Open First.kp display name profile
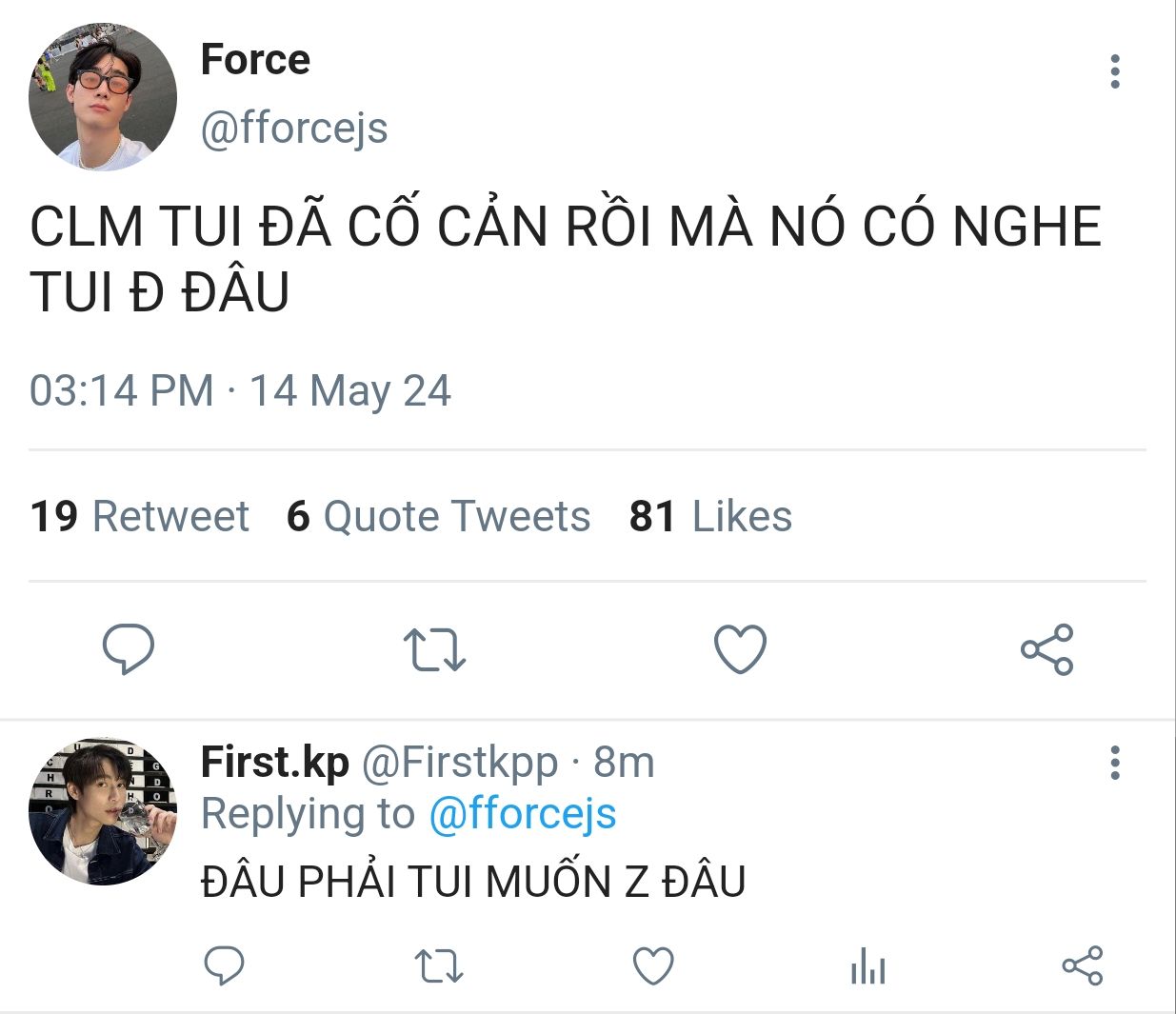This screenshot has height=1014, width=1176. pyautogui.click(x=274, y=762)
